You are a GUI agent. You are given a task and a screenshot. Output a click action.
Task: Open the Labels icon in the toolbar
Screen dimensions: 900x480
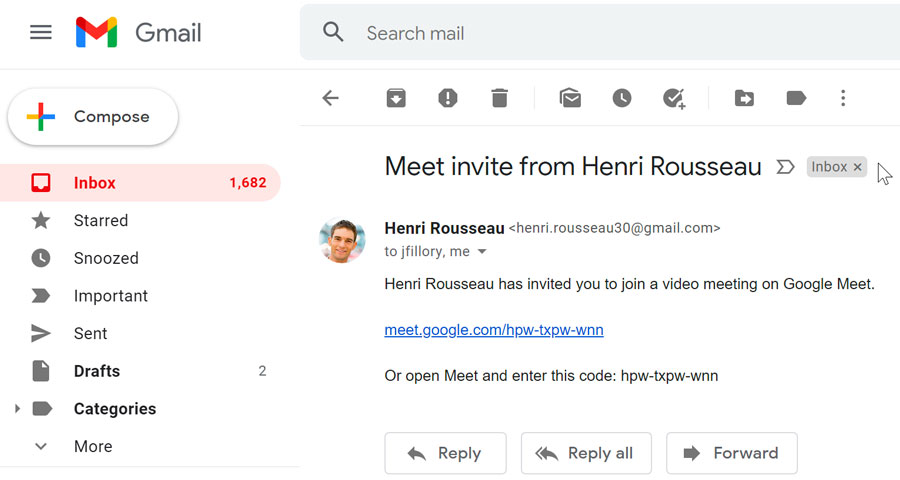pyautogui.click(x=796, y=98)
